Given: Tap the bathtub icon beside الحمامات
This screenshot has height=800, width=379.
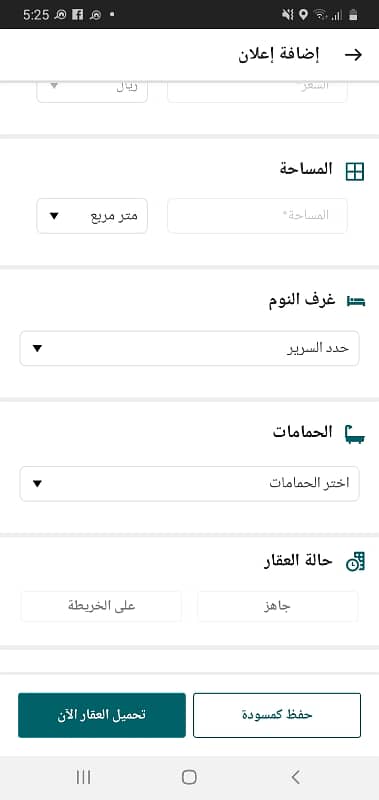Looking at the screenshot, I should (x=356, y=434).
